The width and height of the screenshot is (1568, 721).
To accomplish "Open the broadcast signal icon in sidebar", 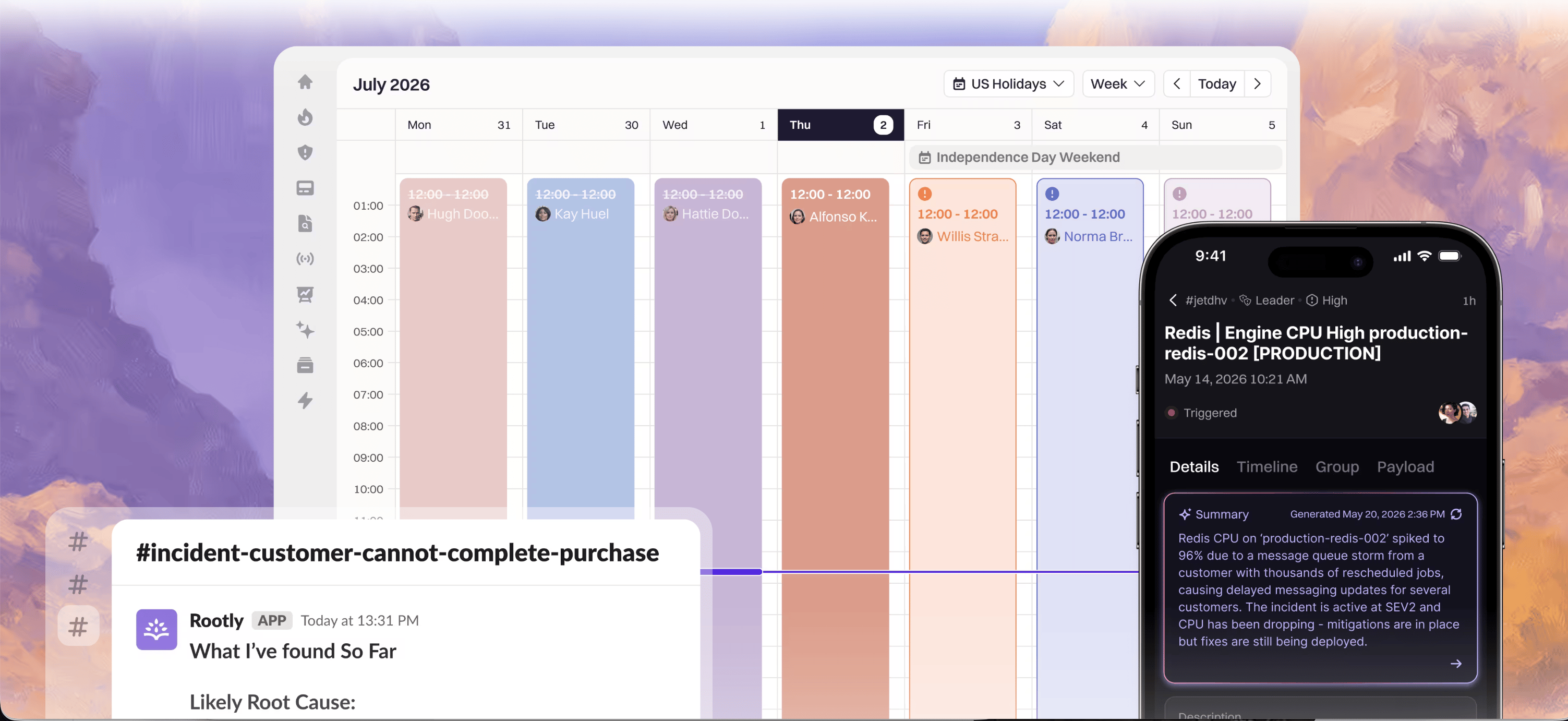I will point(305,259).
